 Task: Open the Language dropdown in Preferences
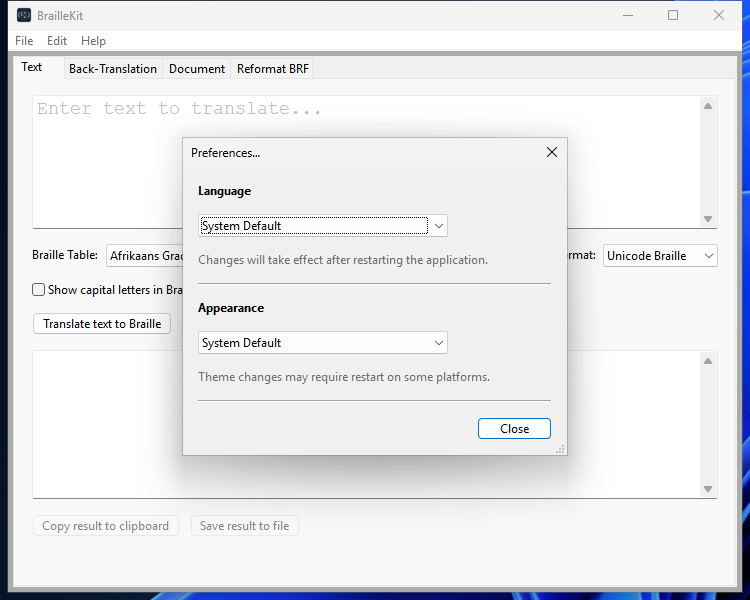coord(323,226)
